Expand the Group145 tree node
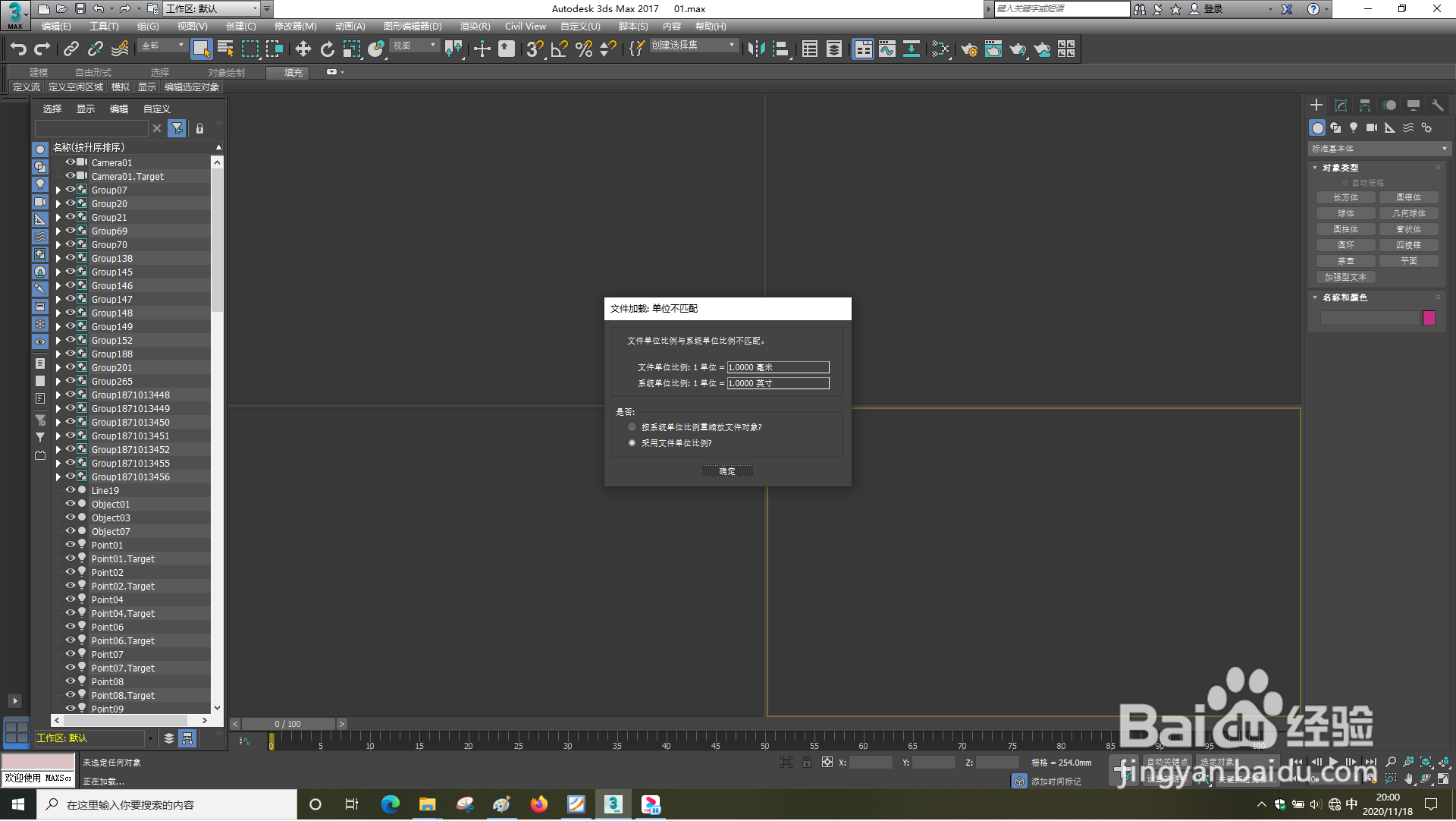 point(58,272)
